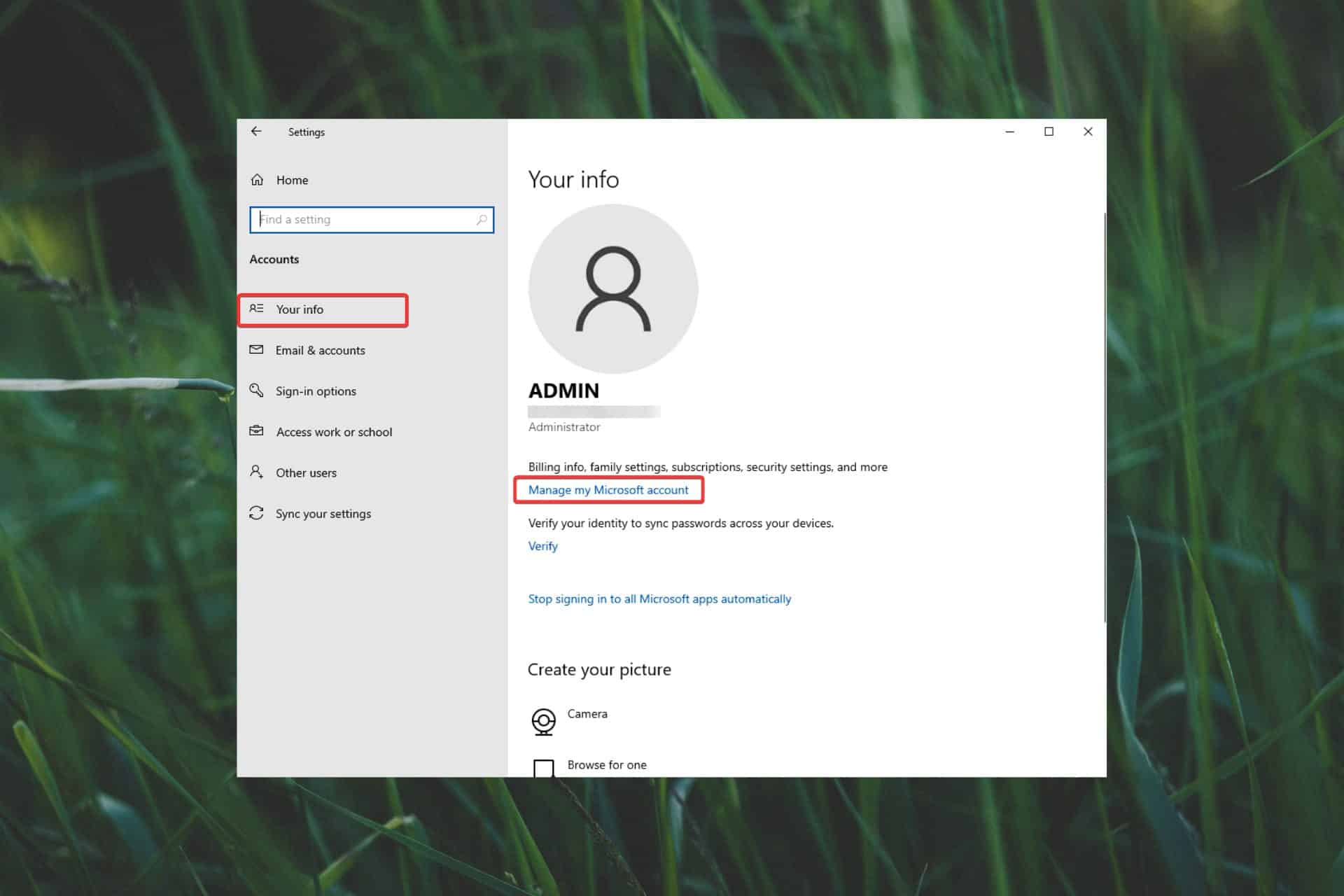The height and width of the screenshot is (896, 1344).
Task: Click the ADMIN profile avatar picture
Action: 613,288
